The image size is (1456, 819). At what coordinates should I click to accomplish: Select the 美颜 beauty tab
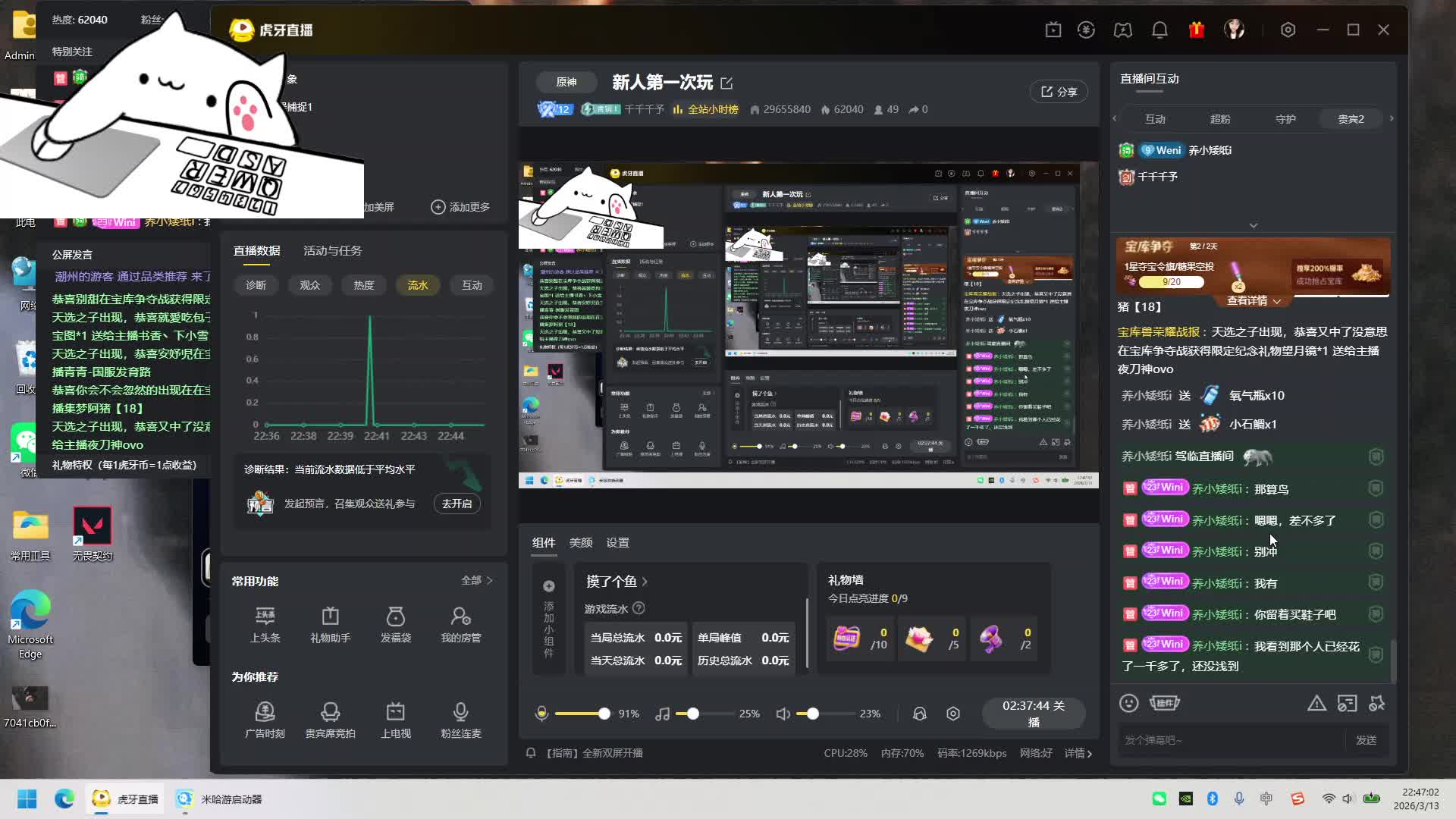pyautogui.click(x=581, y=543)
